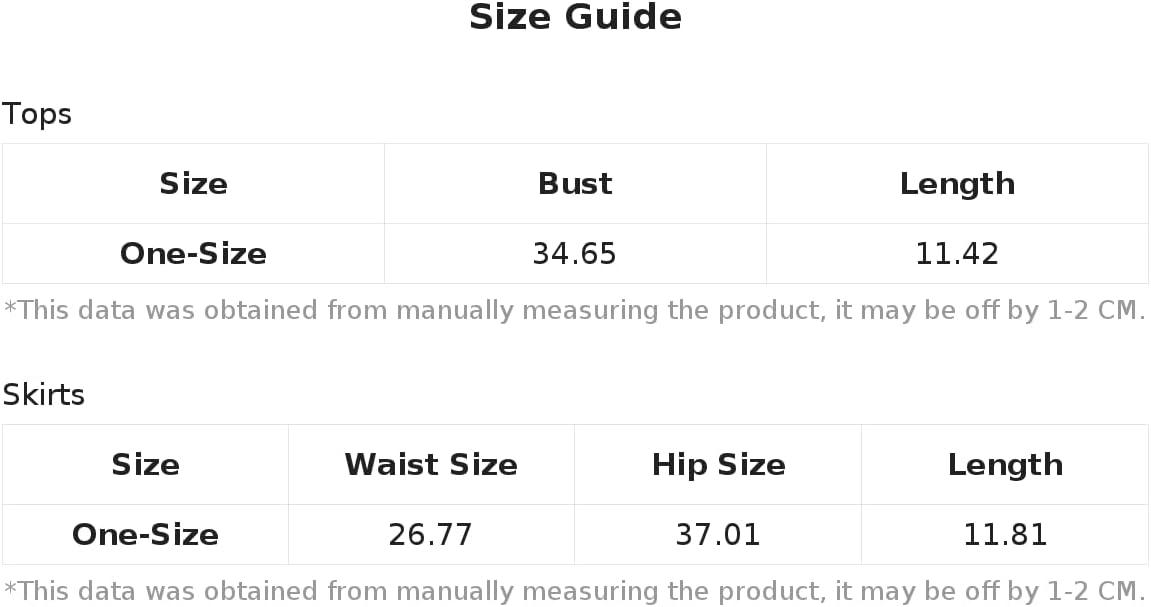
Task: Click the waist value 26.77
Action: pyautogui.click(x=430, y=535)
